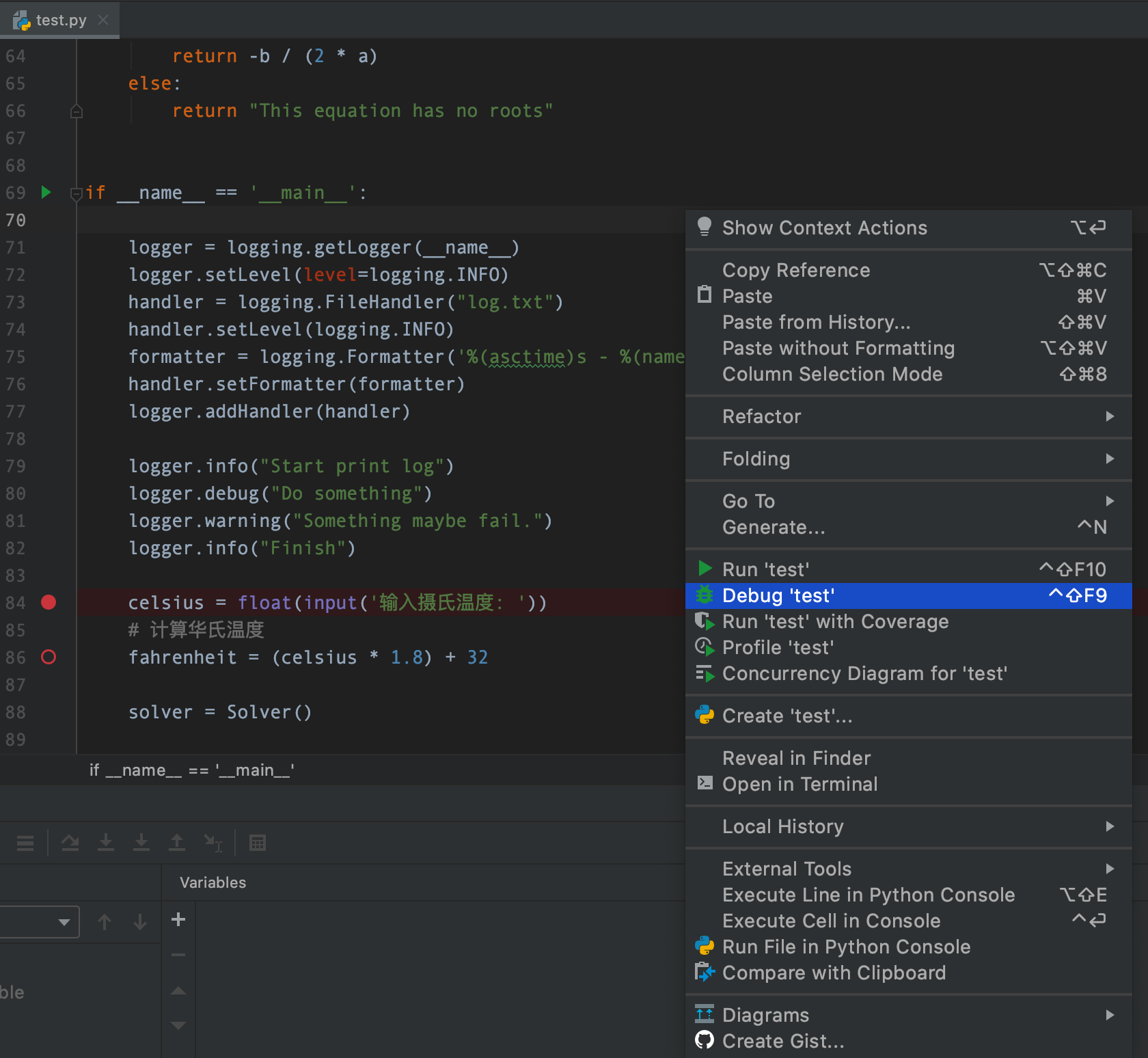Expand the Refactor submenu

(909, 416)
